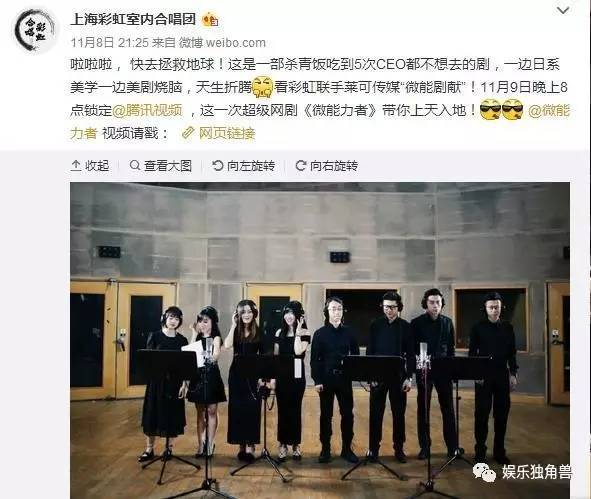Screen dimensions: 591x499
Task: Open 上海彩虹室内合唱团 profile name link
Action: 133,19
